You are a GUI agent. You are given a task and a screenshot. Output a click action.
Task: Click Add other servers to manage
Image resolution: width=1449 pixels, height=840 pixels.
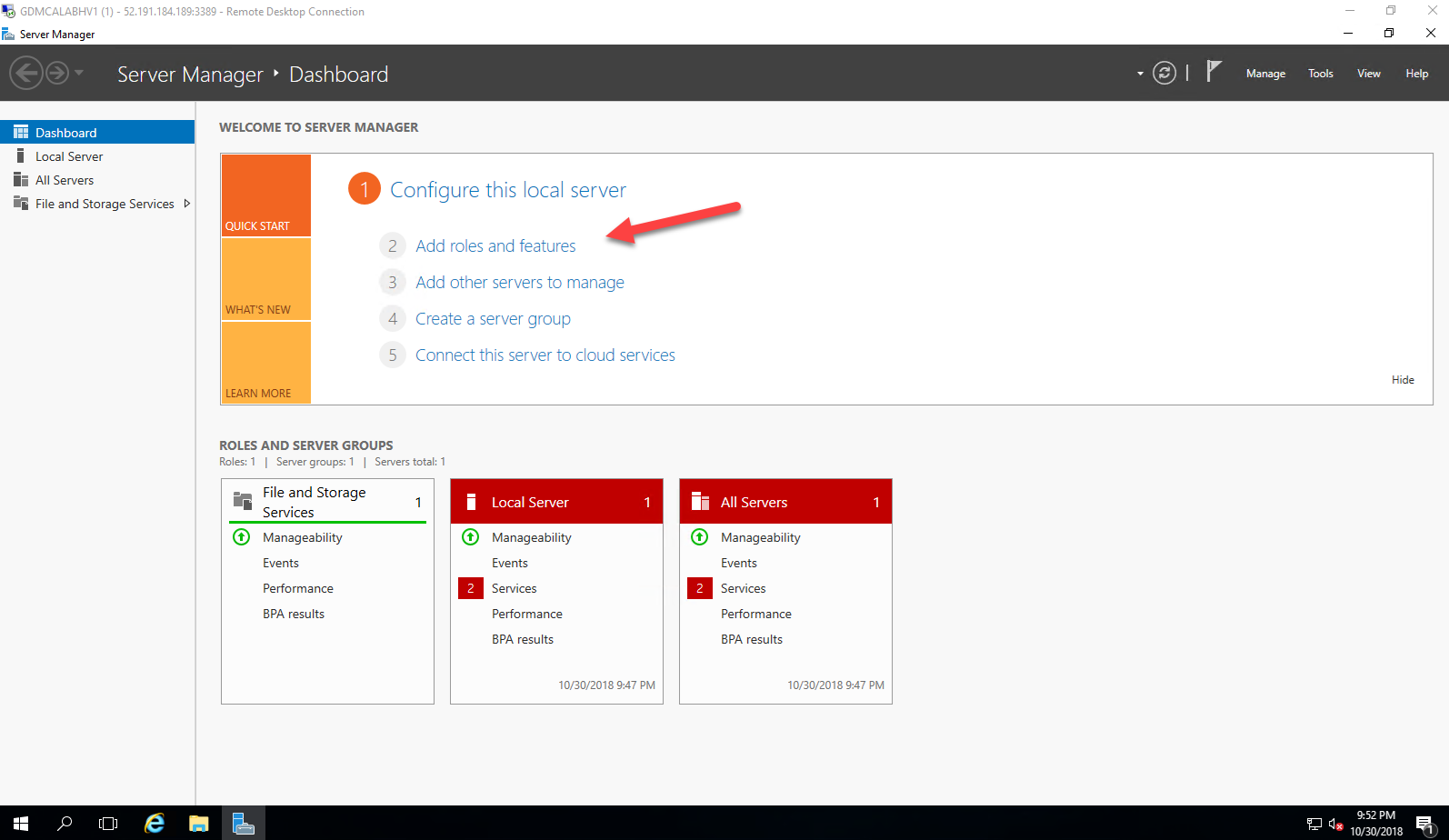coord(520,282)
